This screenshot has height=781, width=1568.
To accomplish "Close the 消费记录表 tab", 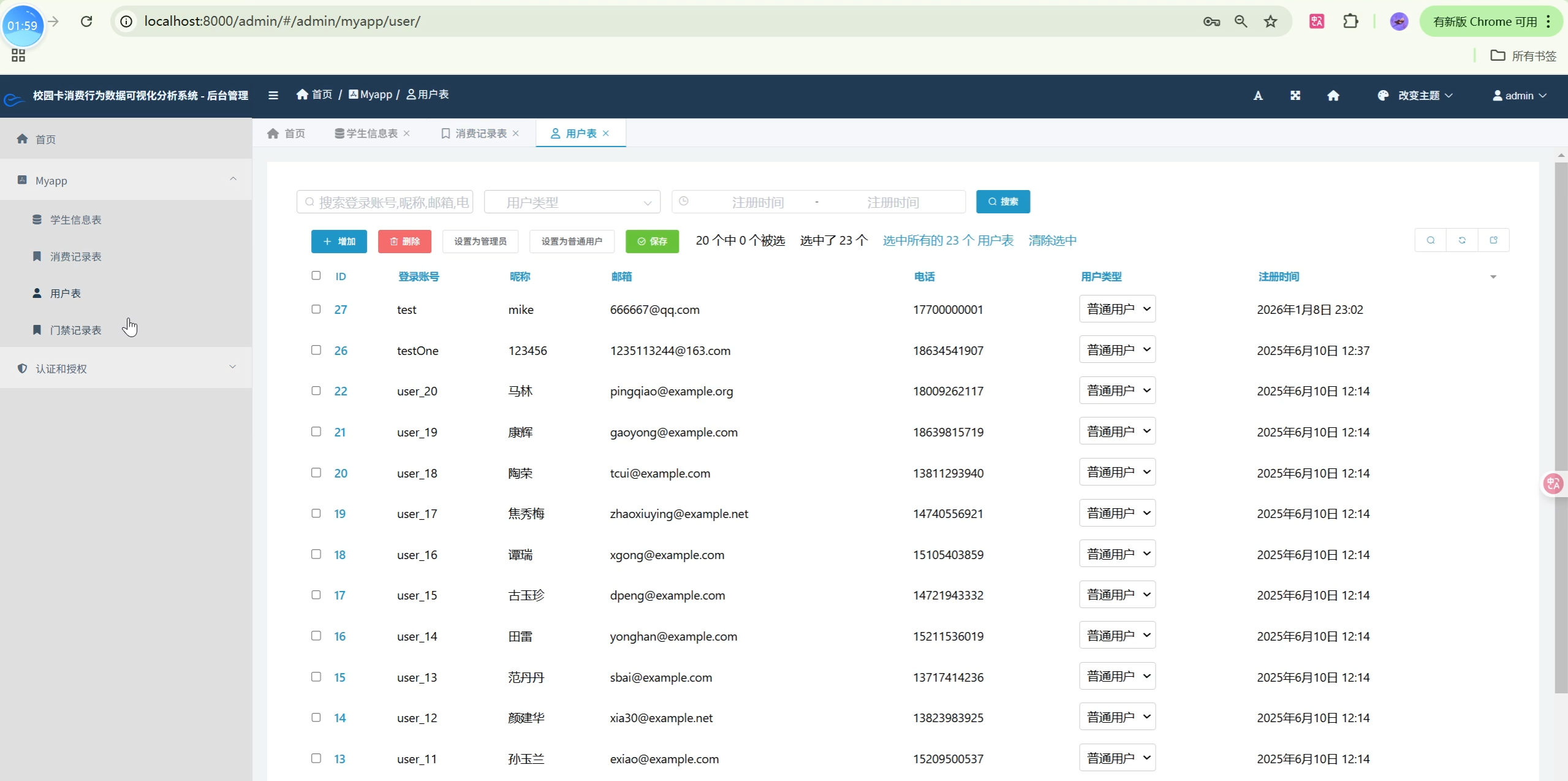I will (516, 134).
